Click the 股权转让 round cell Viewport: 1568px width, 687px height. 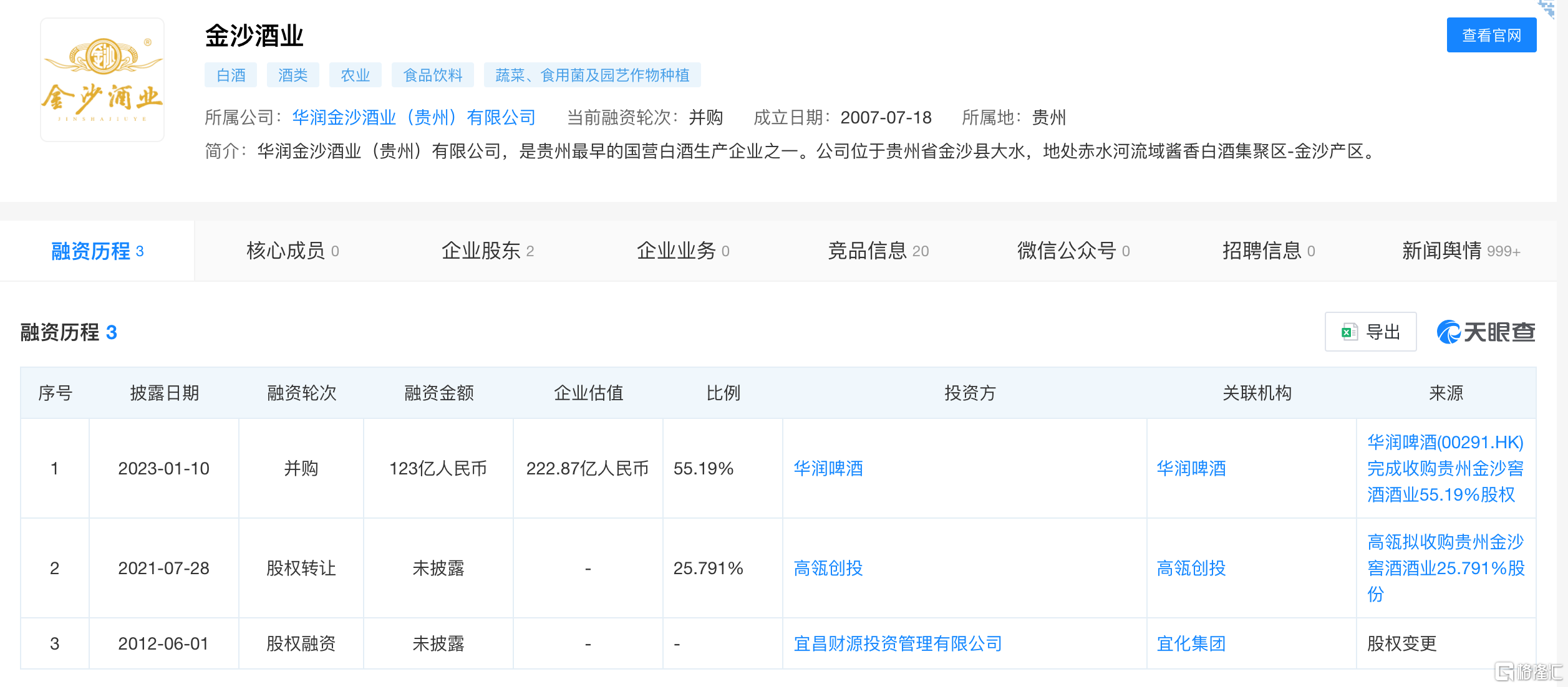click(301, 568)
